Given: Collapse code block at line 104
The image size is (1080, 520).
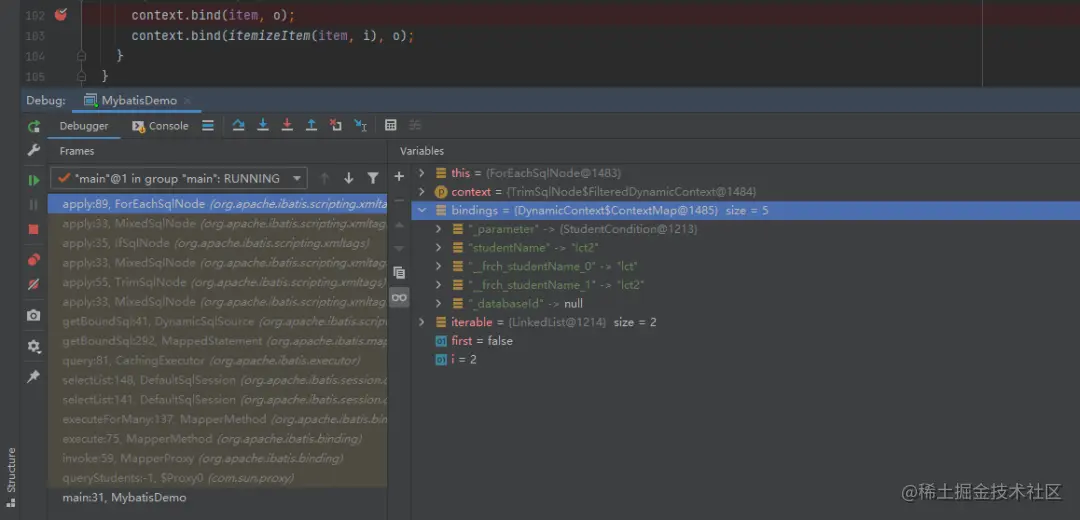Looking at the screenshot, I should 81,55.
